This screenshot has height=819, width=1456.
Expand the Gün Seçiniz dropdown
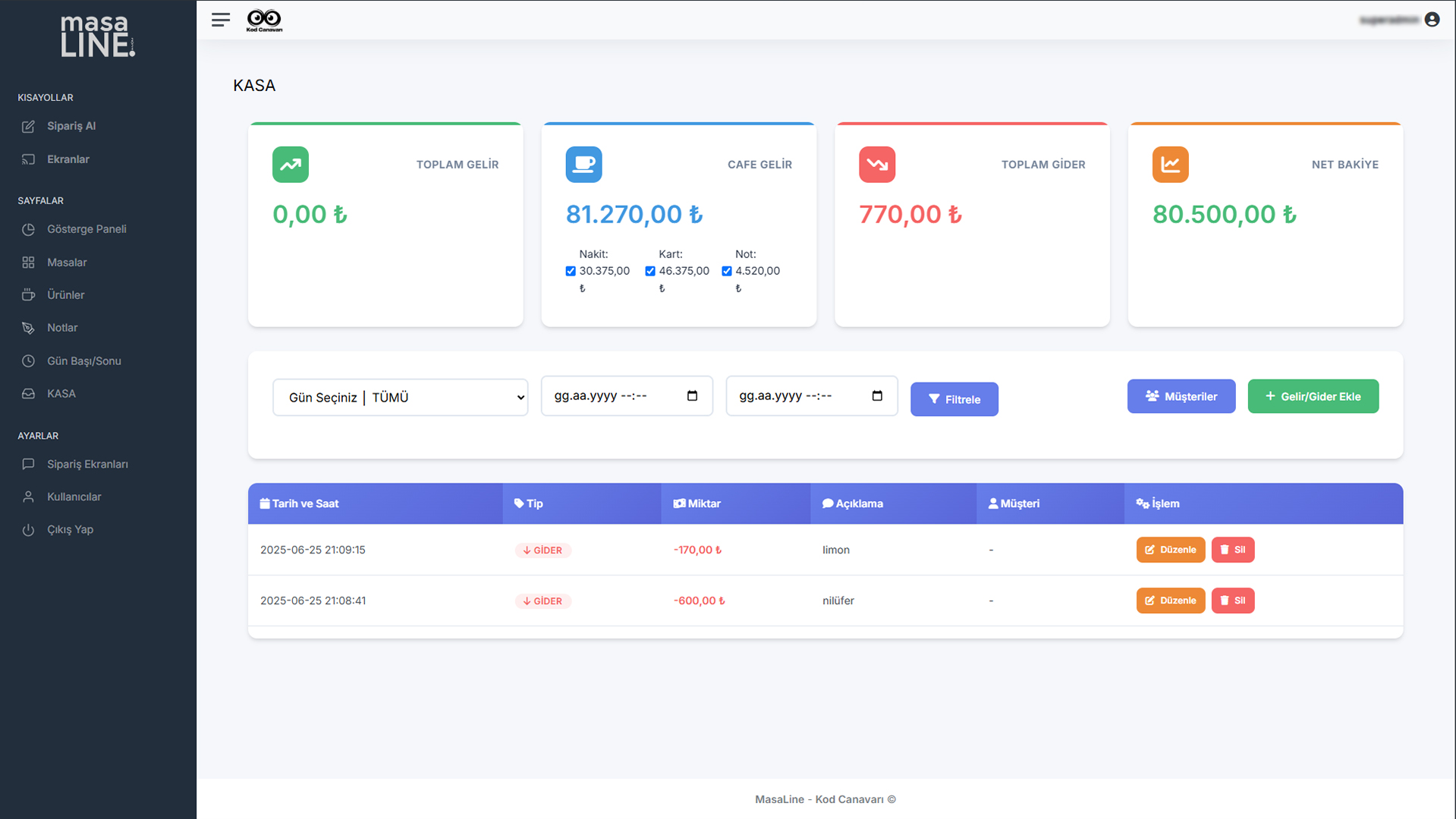point(400,398)
